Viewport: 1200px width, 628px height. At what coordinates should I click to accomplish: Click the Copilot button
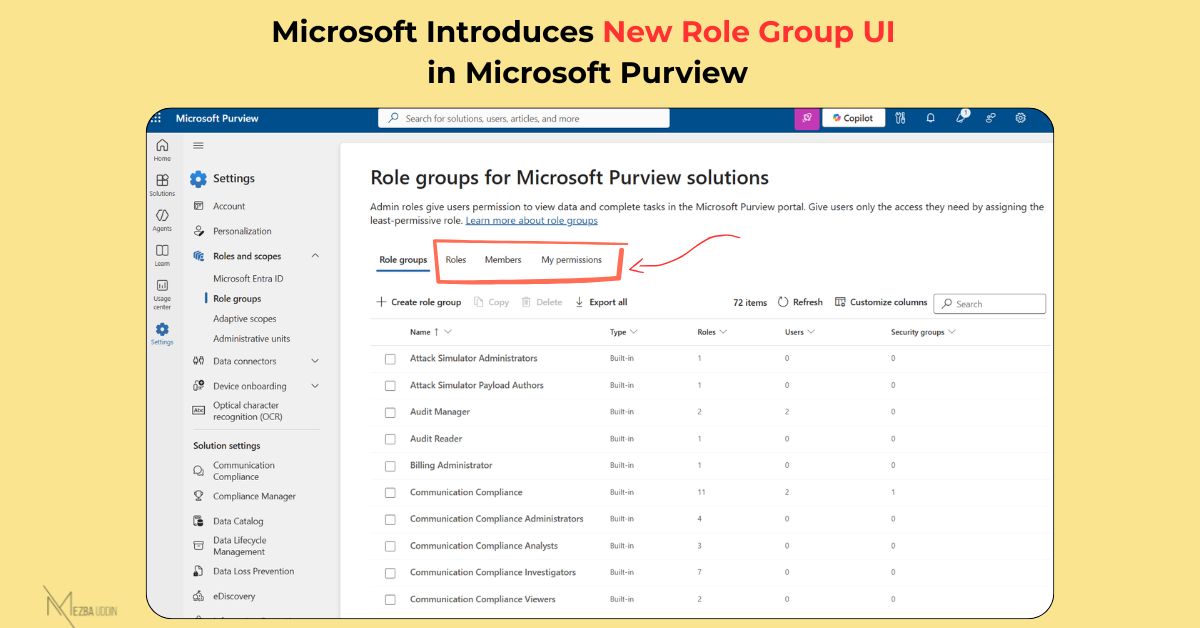point(853,118)
